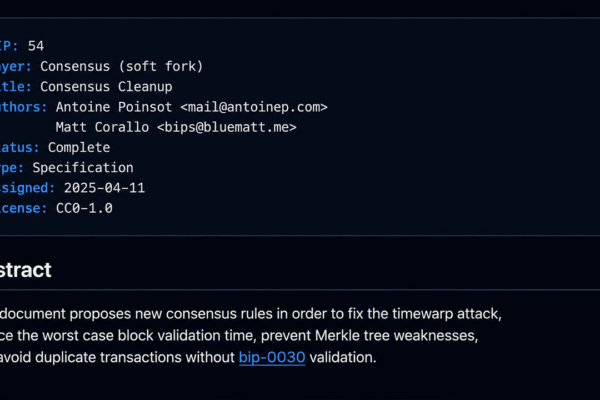Click the assigned date 2025-04-11
The height and width of the screenshot is (400, 600).
click(x=104, y=188)
